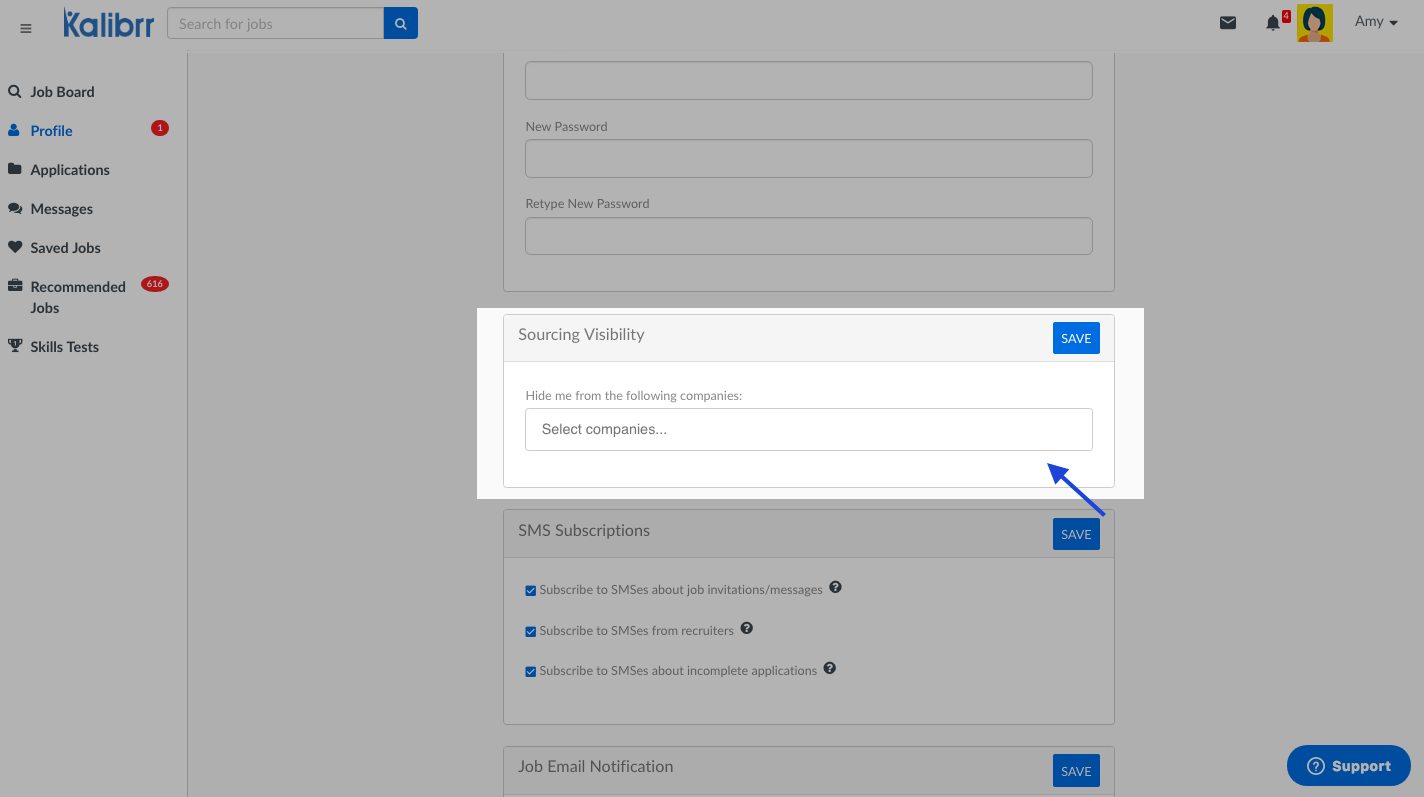1424x797 pixels.
Task: Click the search magnifier button
Action: click(400, 24)
